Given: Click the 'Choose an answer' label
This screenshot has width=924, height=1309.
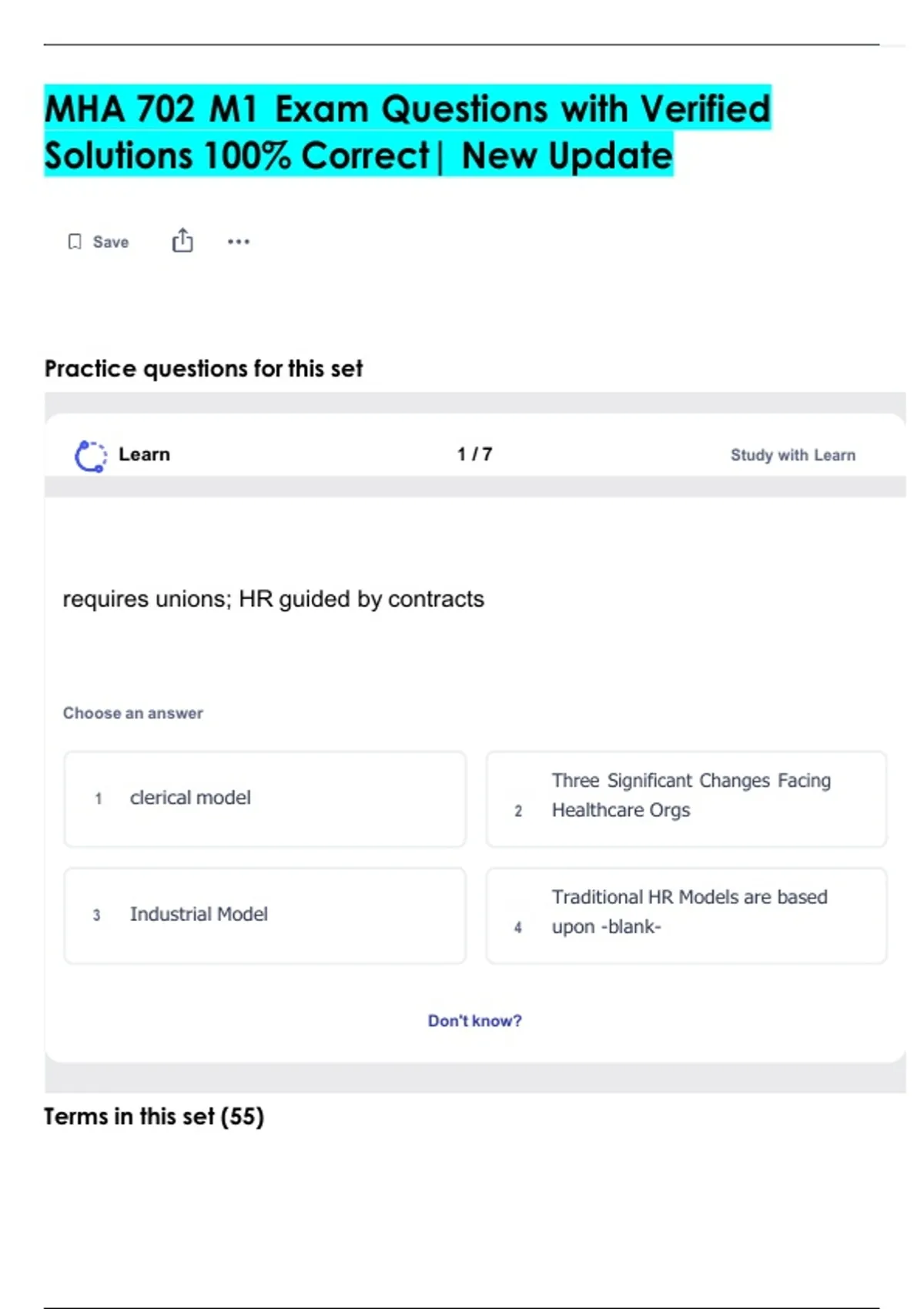Looking at the screenshot, I should [133, 713].
